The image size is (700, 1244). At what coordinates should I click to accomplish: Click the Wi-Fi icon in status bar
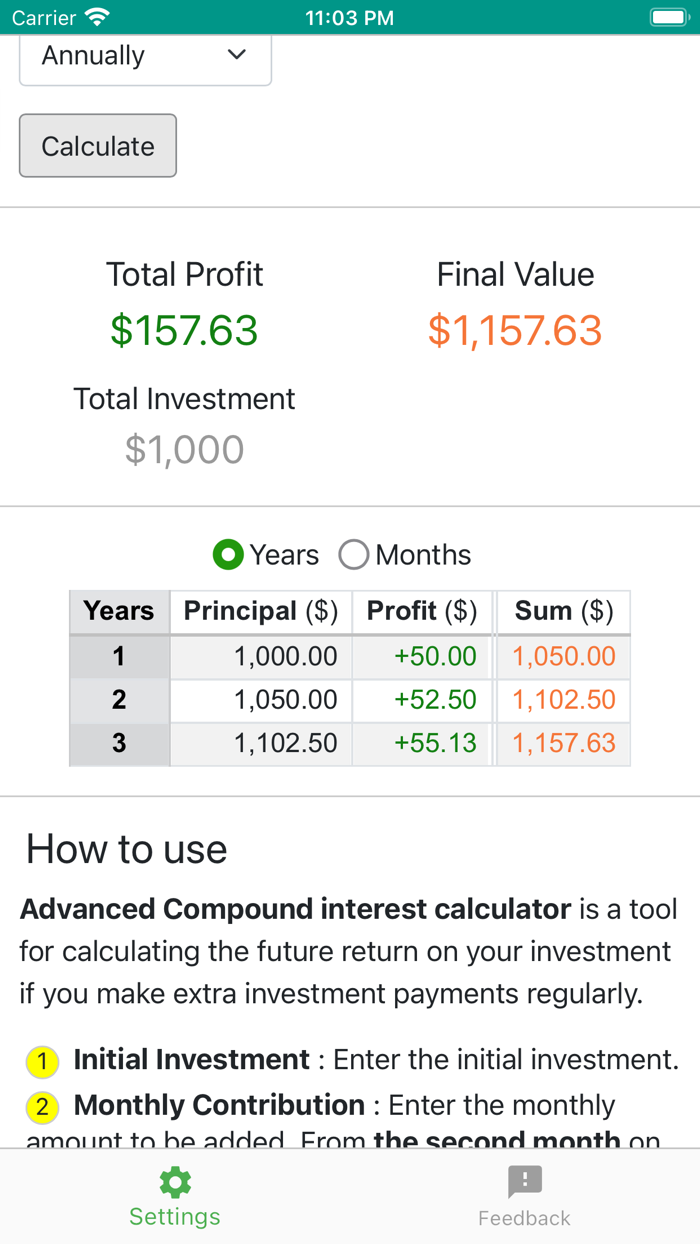click(x=95, y=17)
